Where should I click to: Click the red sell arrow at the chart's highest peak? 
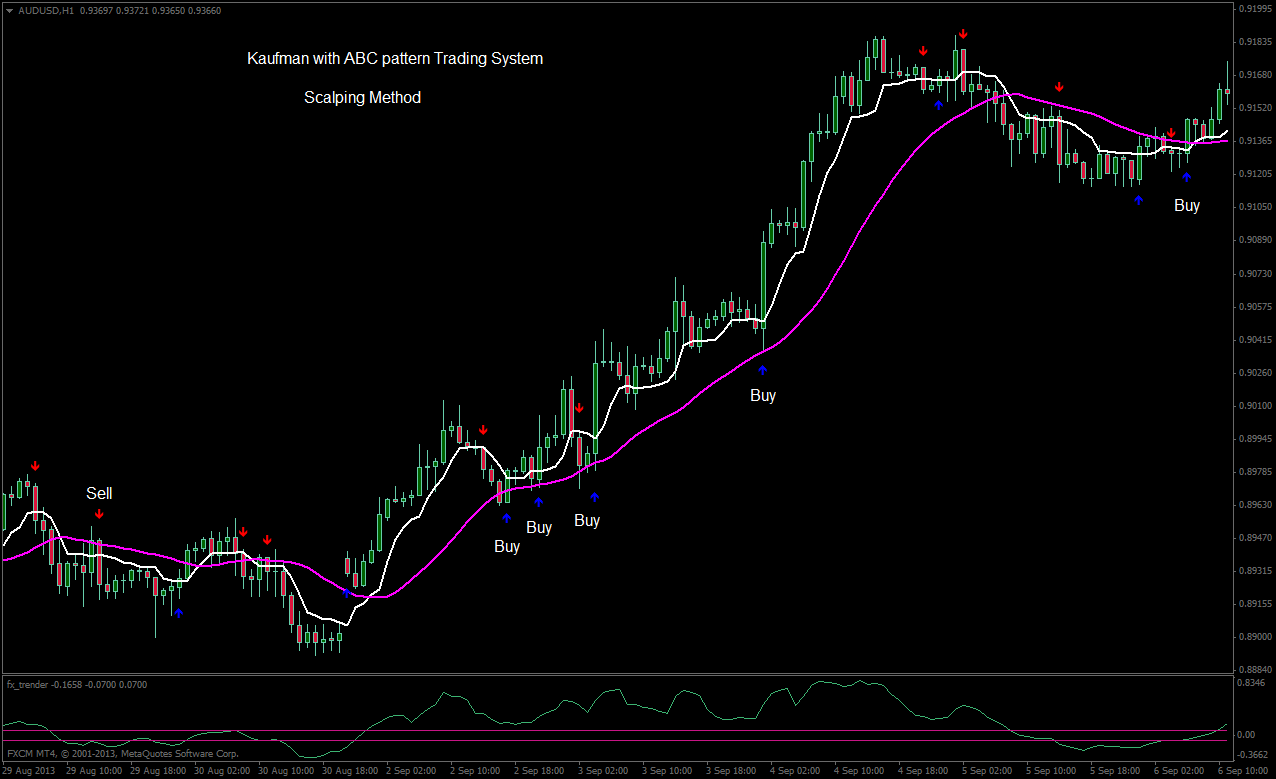962,33
